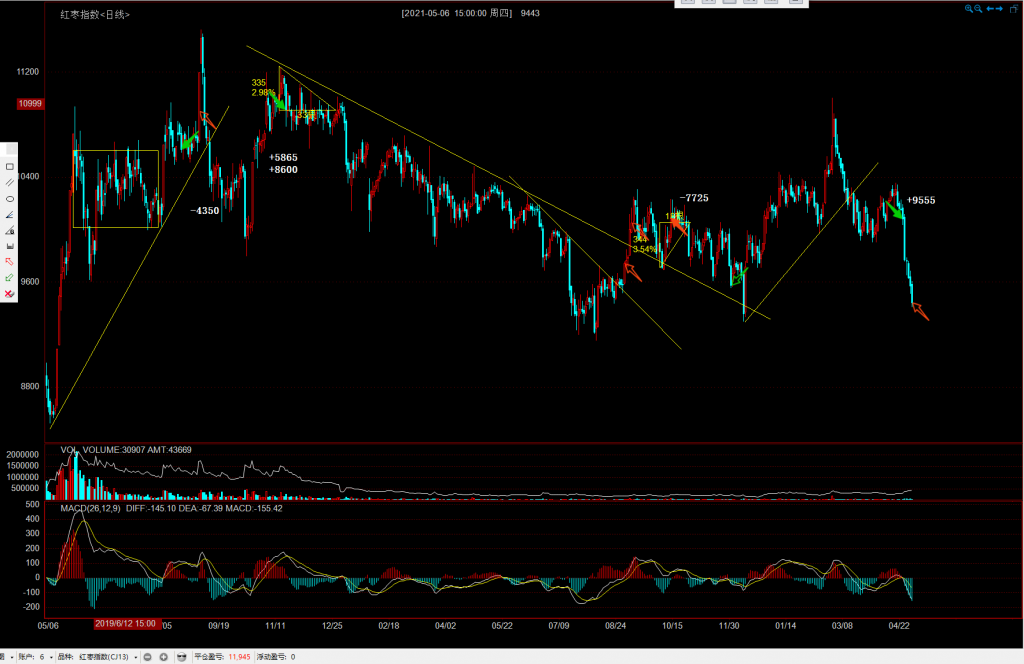The image size is (1024, 664).
Task: Select the parallel lines channel tool
Action: point(10,182)
